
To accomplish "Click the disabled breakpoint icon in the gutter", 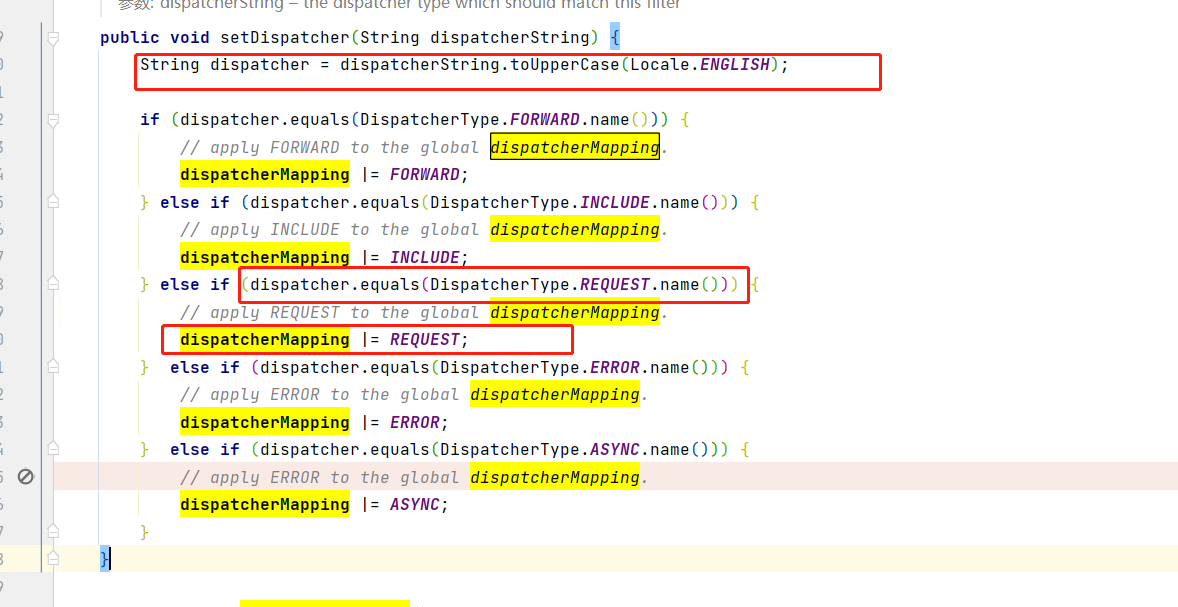I will coord(26,477).
